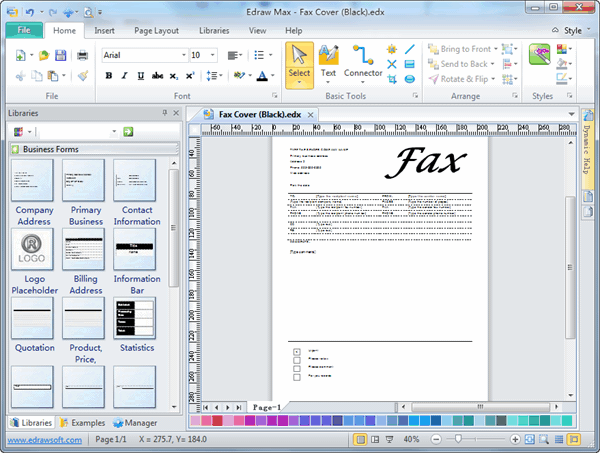
Task: Click the Save icon in the File group
Action: coord(60,55)
